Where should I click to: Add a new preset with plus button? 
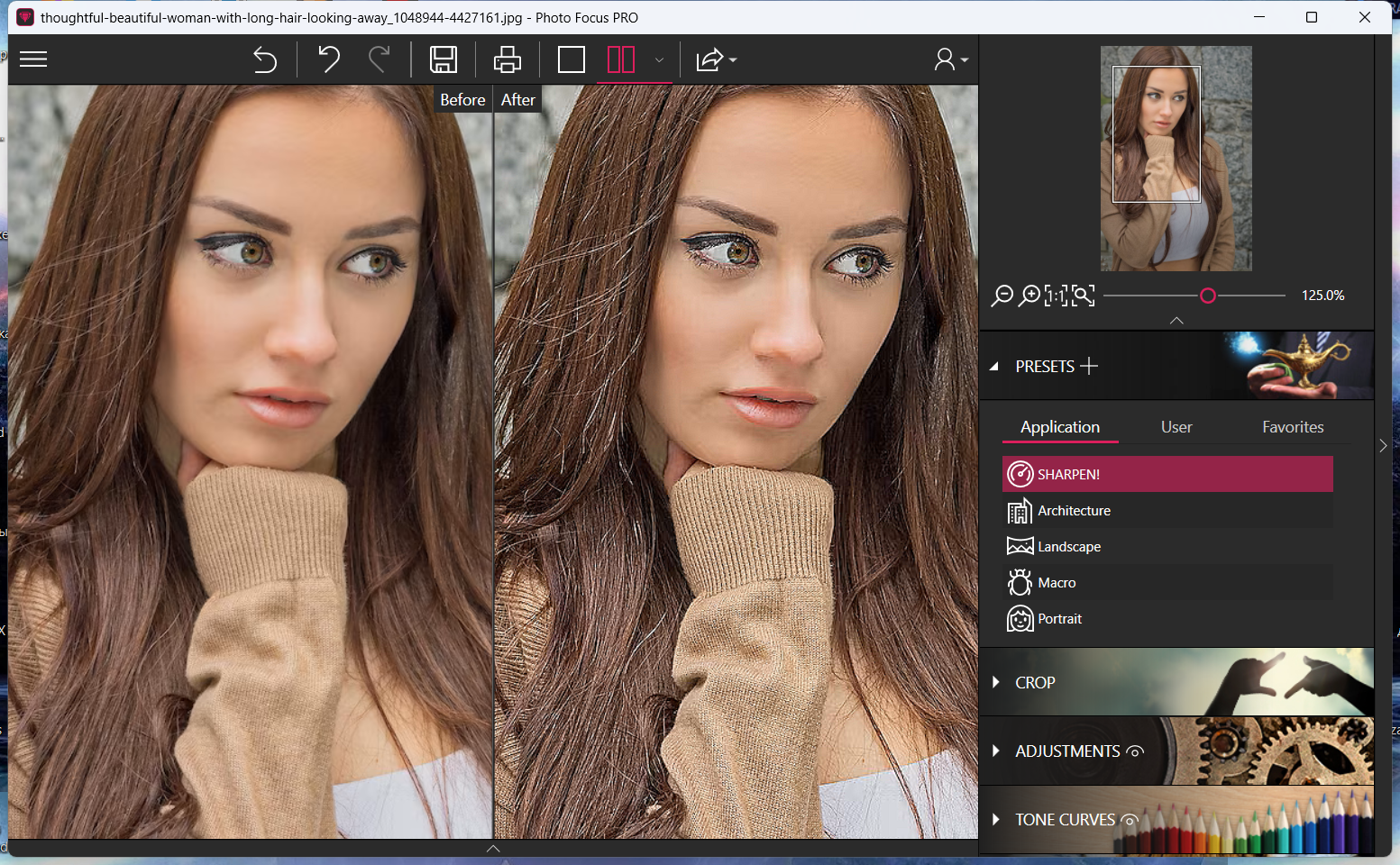pyautogui.click(x=1089, y=366)
